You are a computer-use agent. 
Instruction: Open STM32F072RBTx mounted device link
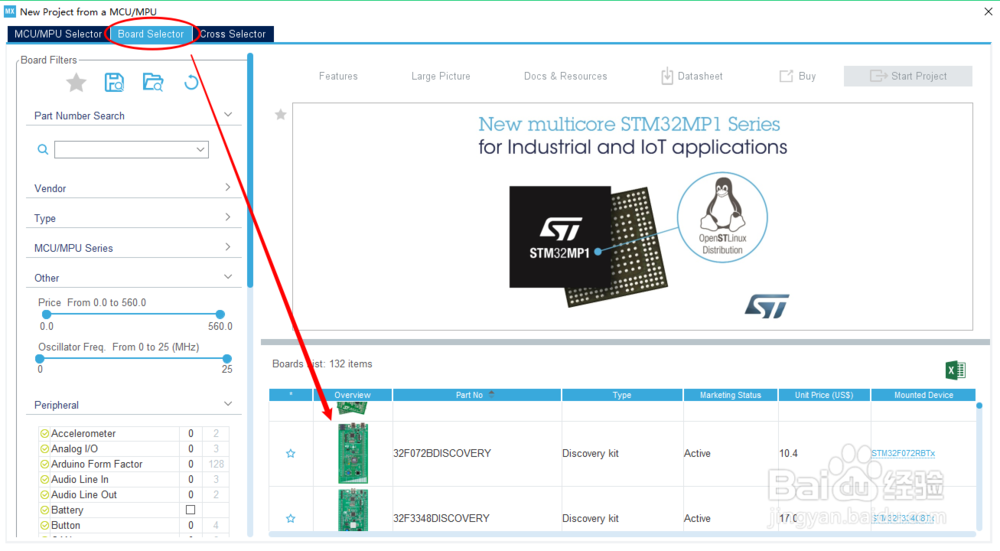tap(903, 453)
